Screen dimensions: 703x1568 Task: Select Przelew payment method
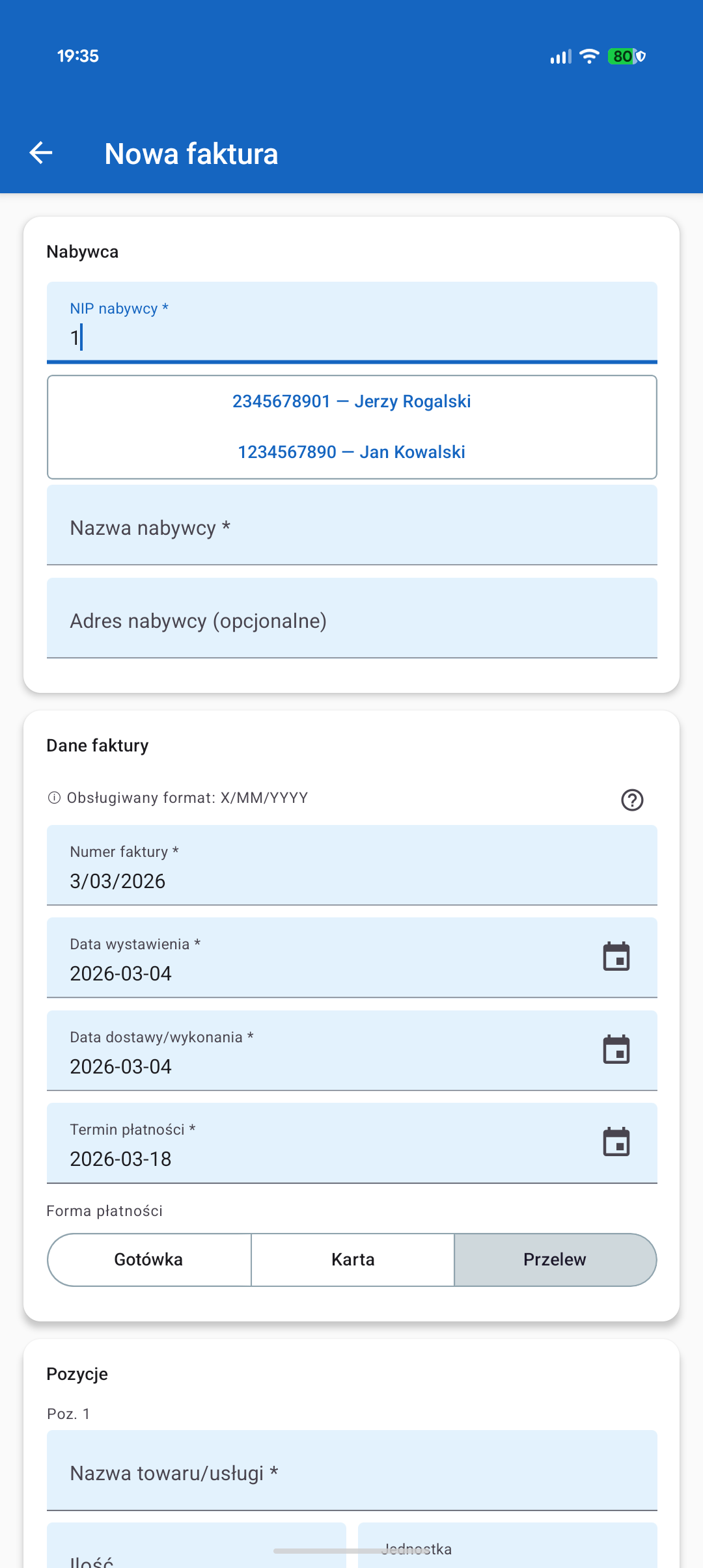[555, 1260]
